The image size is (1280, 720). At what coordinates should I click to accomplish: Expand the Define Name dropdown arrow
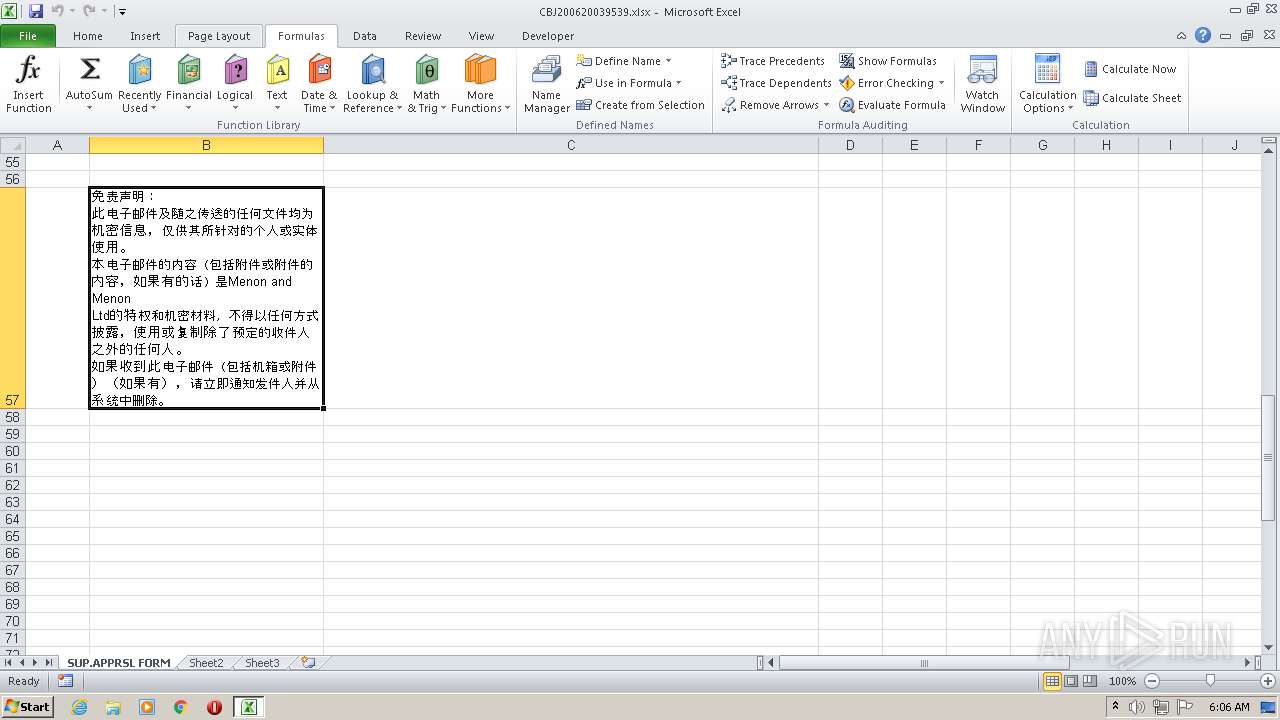click(668, 61)
